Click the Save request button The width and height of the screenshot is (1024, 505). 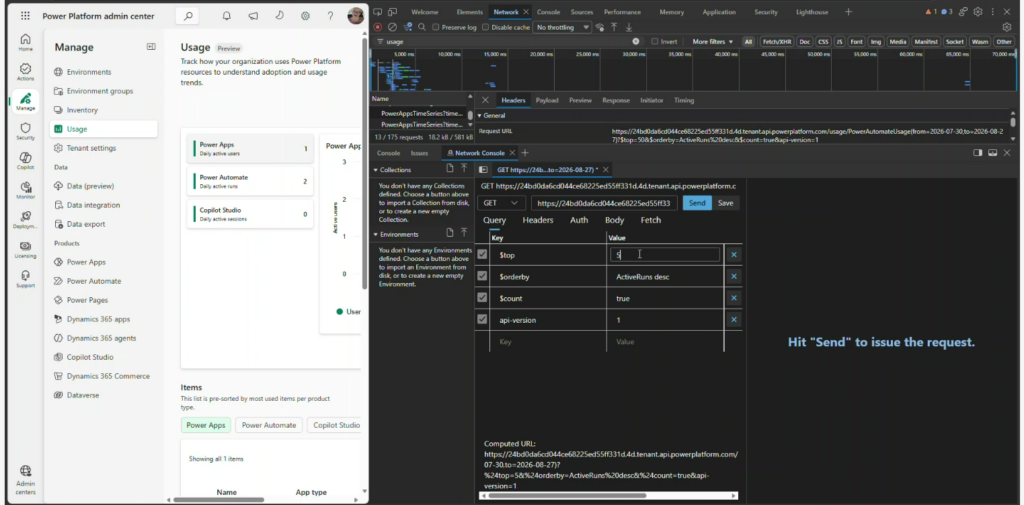point(726,203)
